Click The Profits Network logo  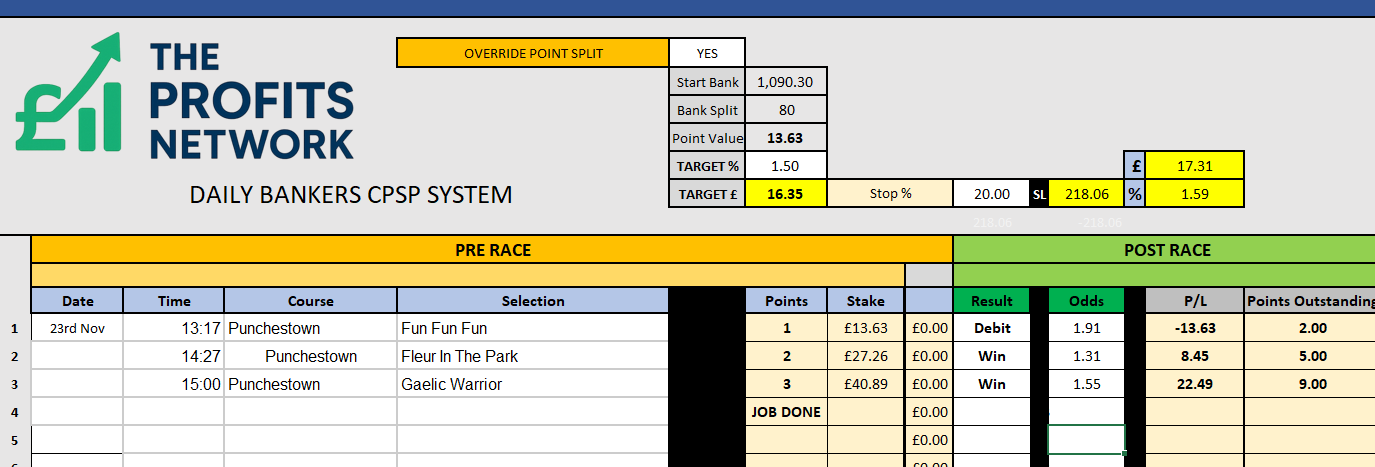185,98
